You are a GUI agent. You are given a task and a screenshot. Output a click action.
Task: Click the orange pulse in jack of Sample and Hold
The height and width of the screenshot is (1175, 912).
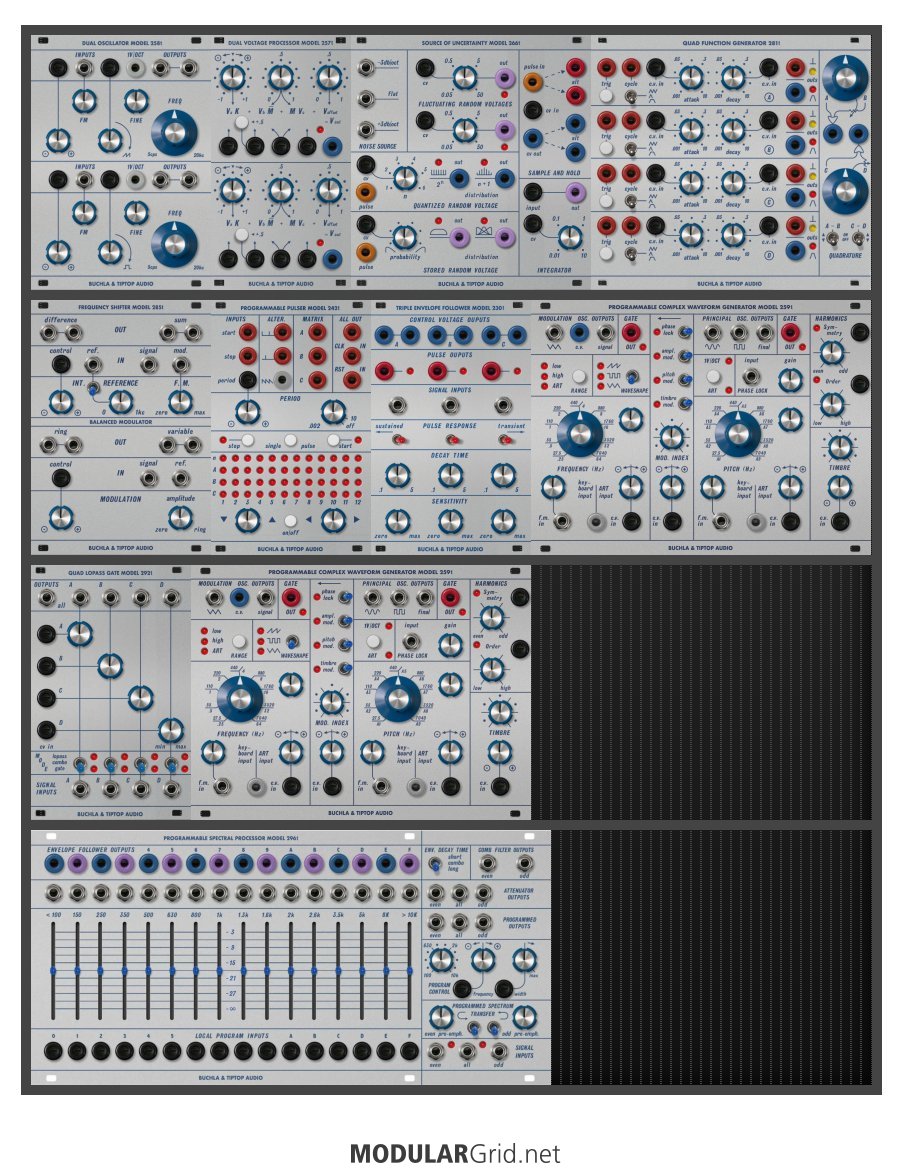pos(533,82)
